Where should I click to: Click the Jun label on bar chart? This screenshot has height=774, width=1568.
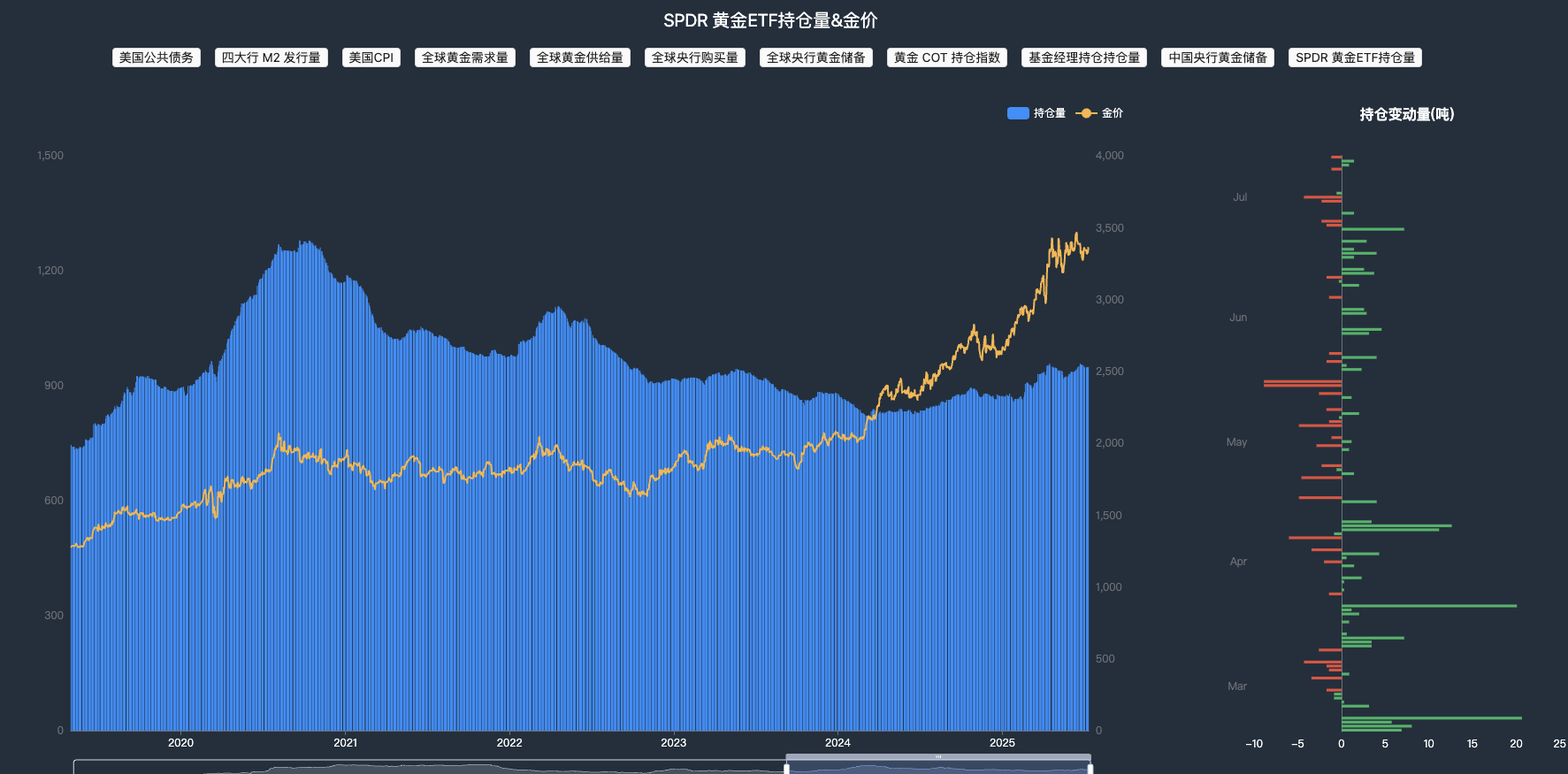[x=1238, y=318]
